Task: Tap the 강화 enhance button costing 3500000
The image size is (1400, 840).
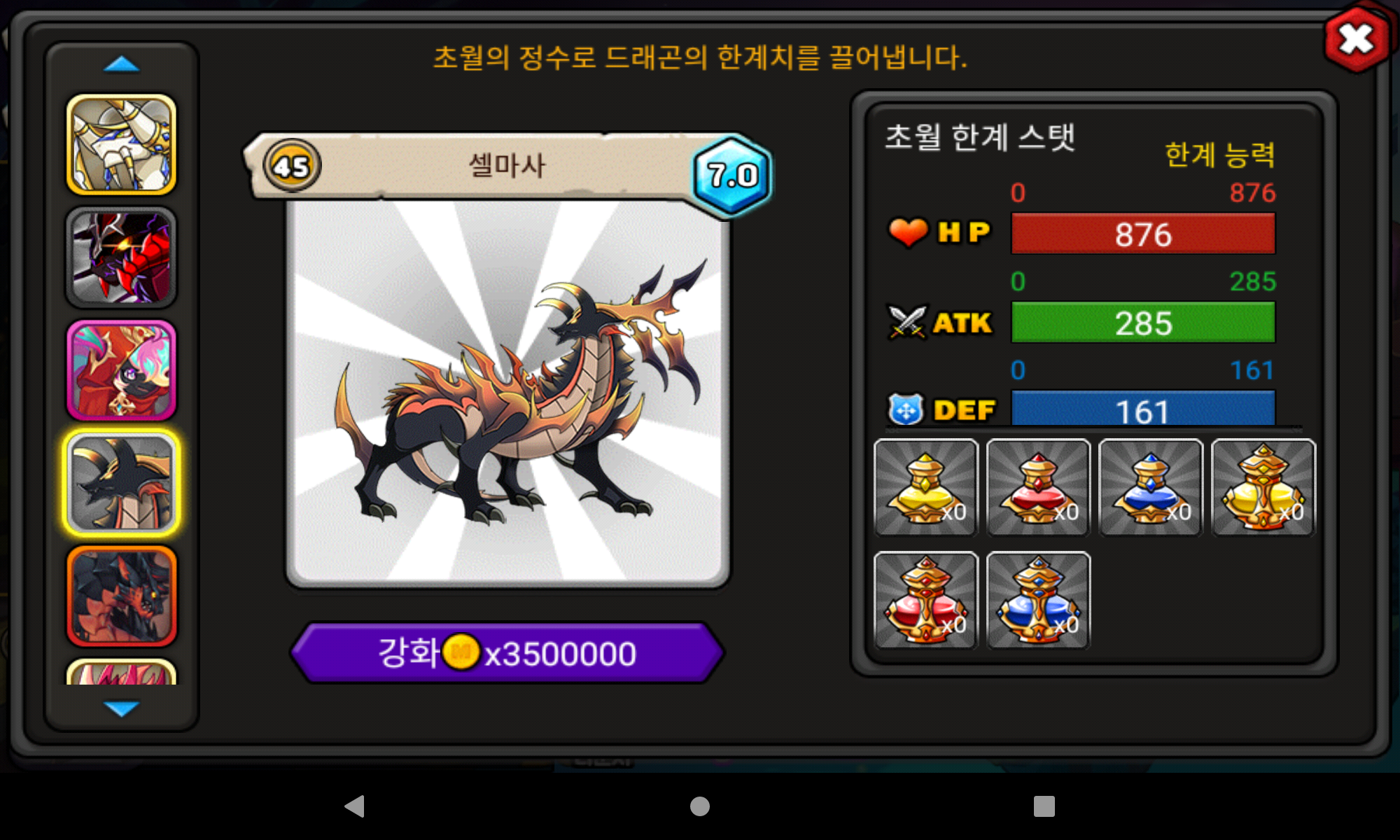Action: tap(507, 653)
